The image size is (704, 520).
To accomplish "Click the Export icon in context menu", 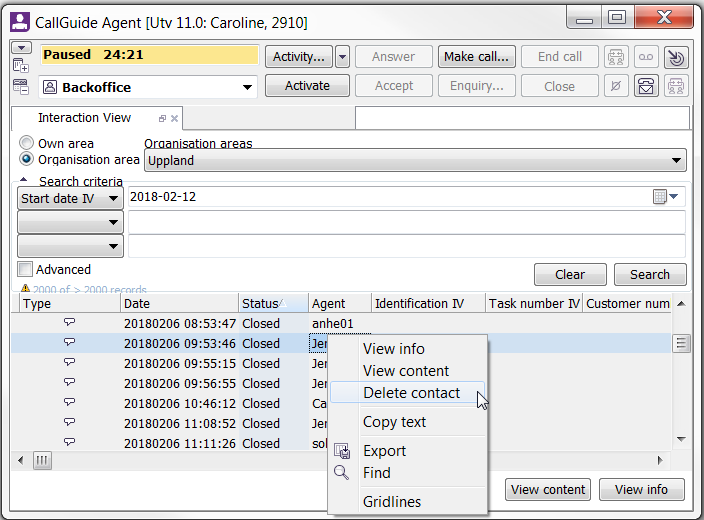I will 342,451.
